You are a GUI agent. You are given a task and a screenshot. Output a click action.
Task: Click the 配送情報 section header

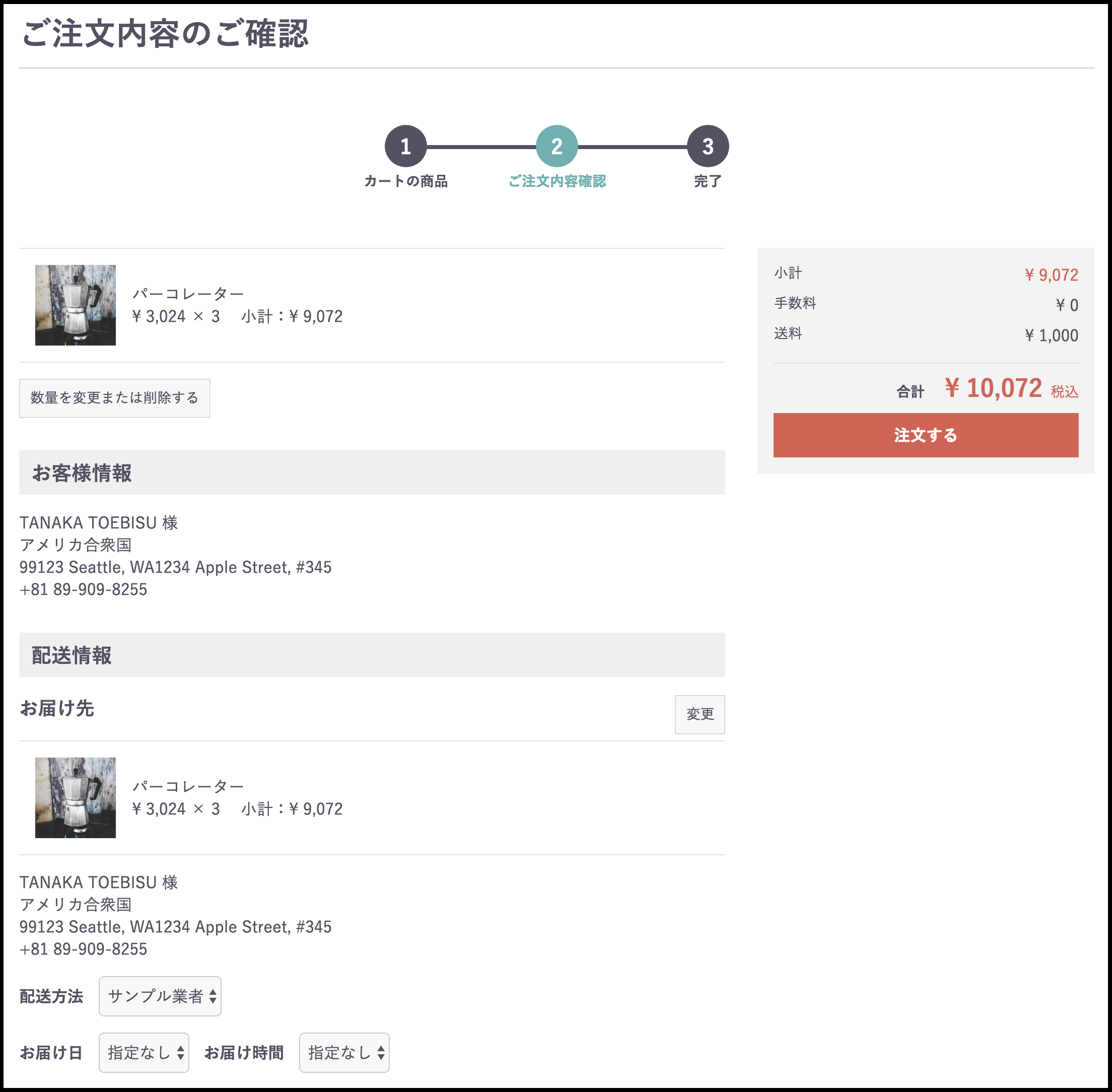(x=372, y=655)
